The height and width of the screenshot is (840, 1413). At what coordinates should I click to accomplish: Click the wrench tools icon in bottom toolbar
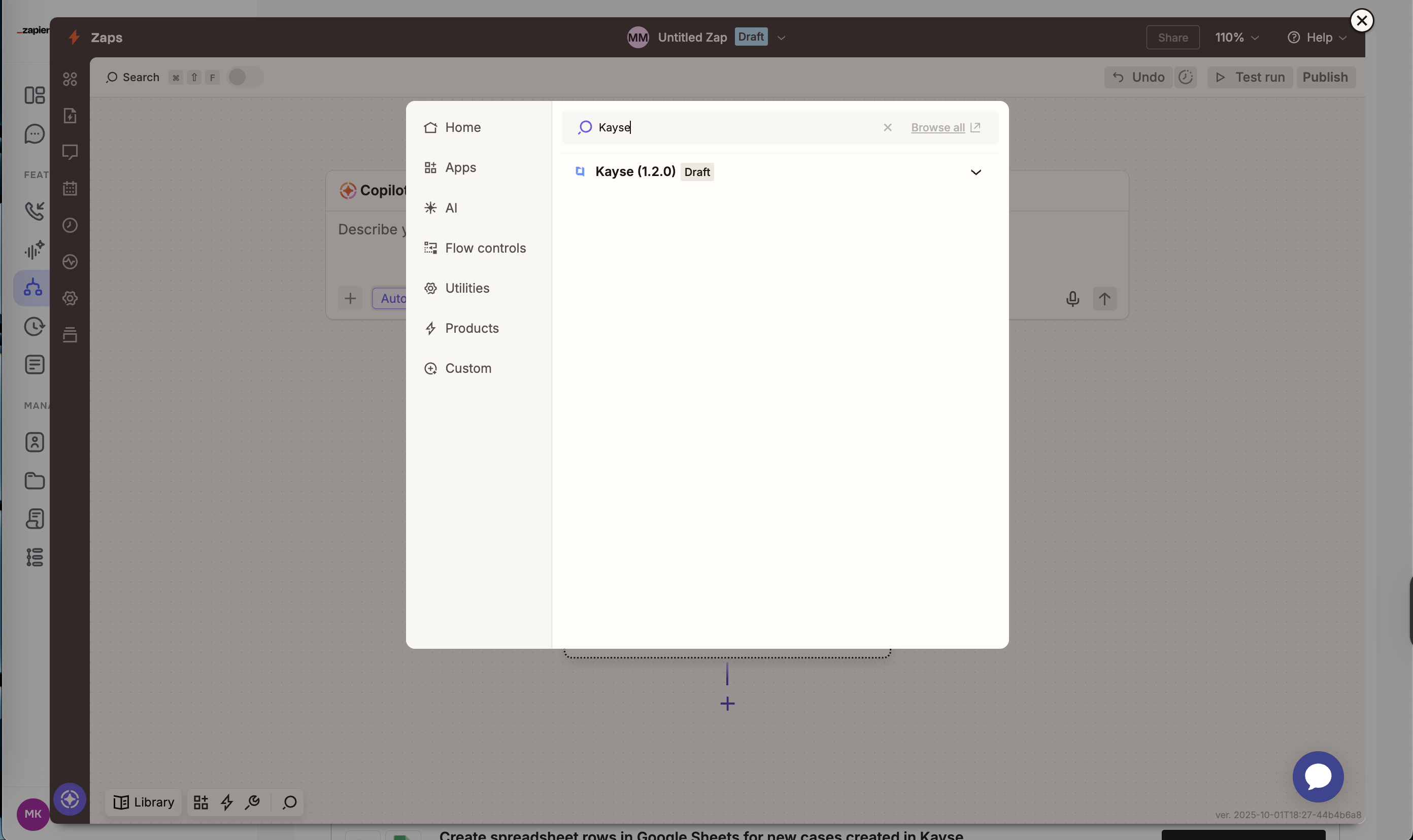pyautogui.click(x=253, y=802)
